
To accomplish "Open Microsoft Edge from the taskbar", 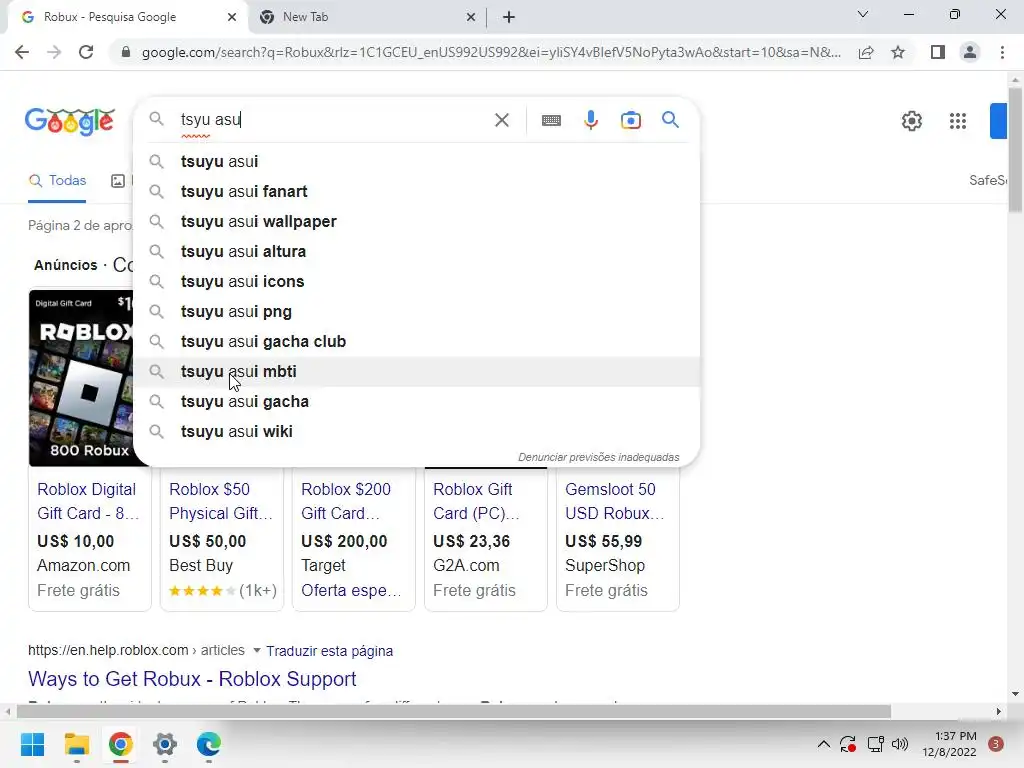I will [209, 744].
